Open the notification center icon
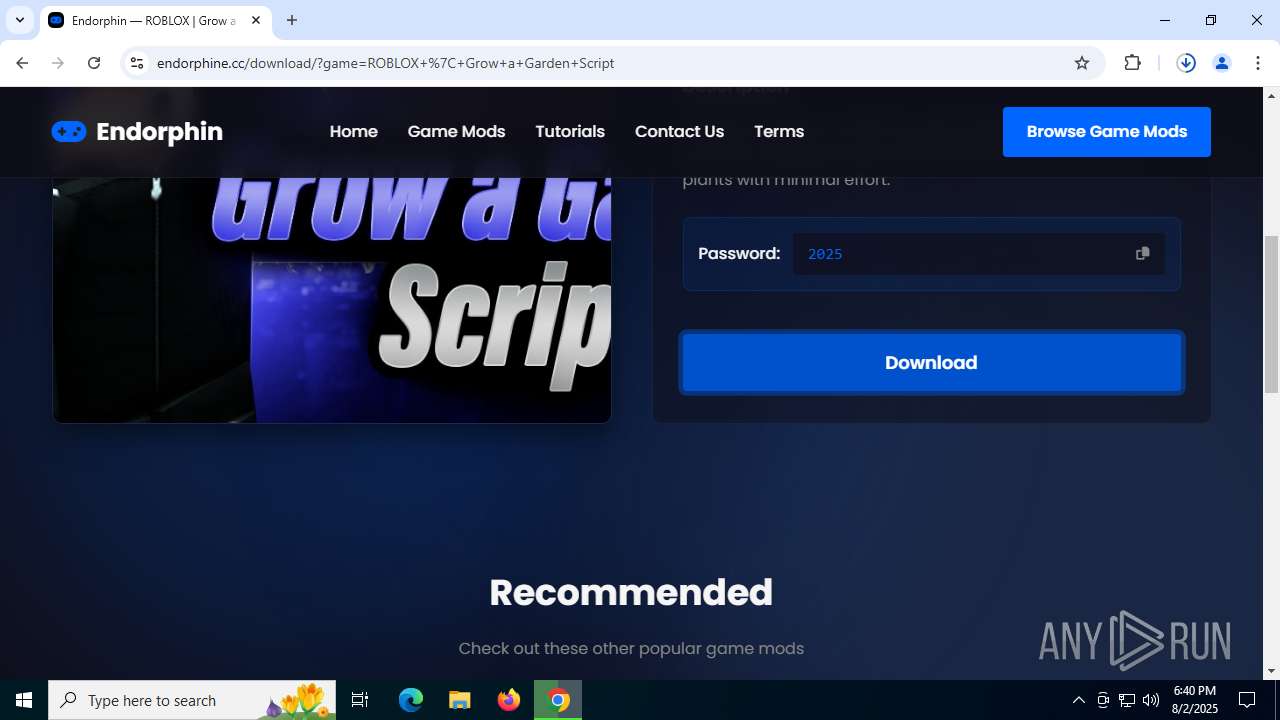 [1247, 700]
